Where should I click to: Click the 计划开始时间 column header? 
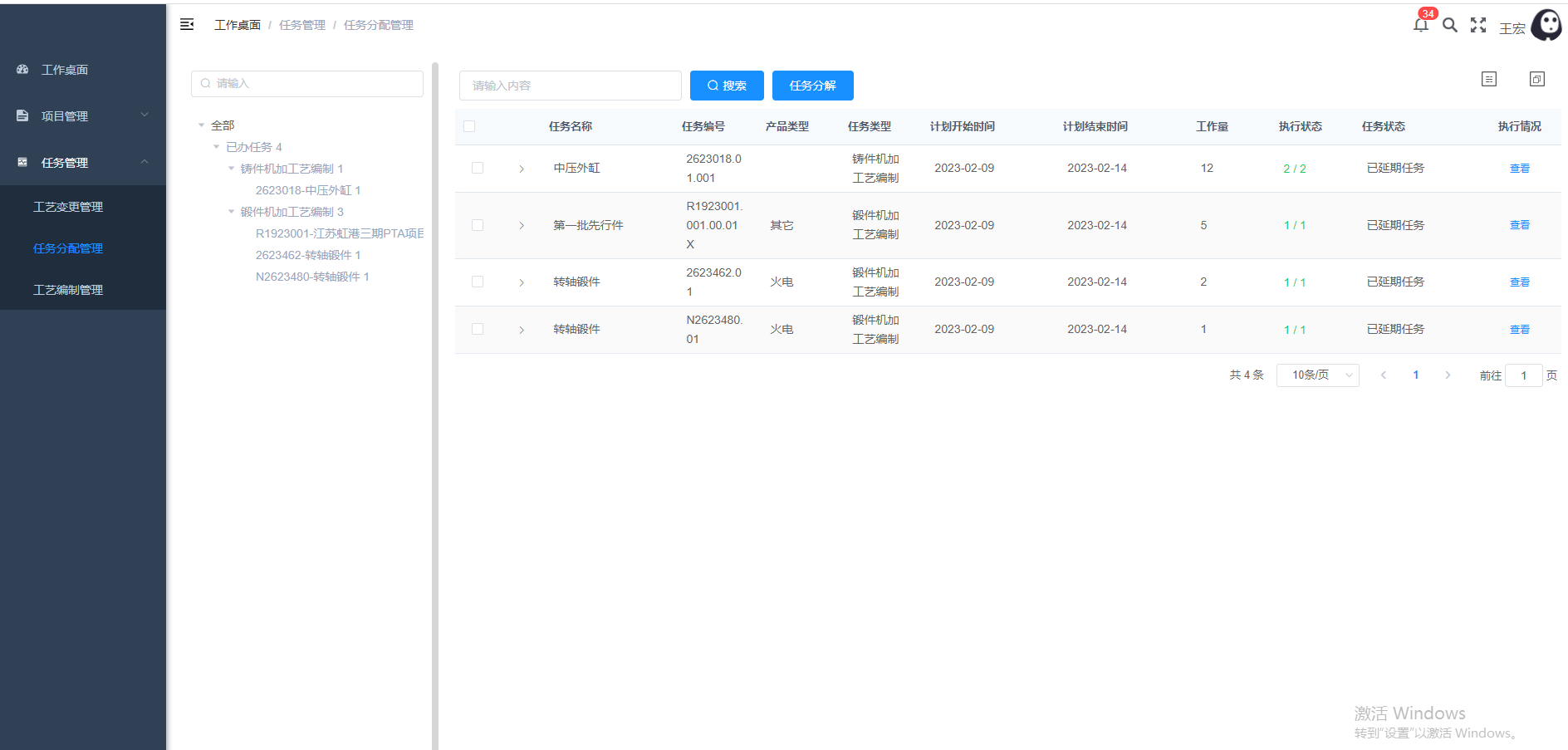(x=963, y=126)
